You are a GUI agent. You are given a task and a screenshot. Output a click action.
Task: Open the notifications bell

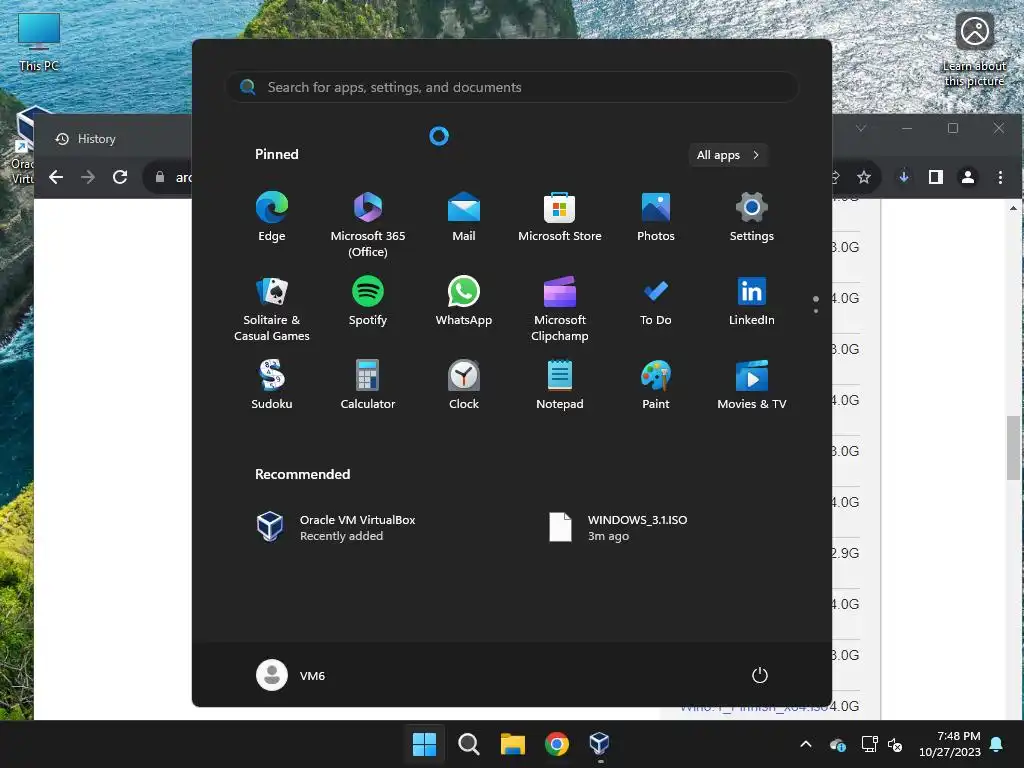point(997,744)
